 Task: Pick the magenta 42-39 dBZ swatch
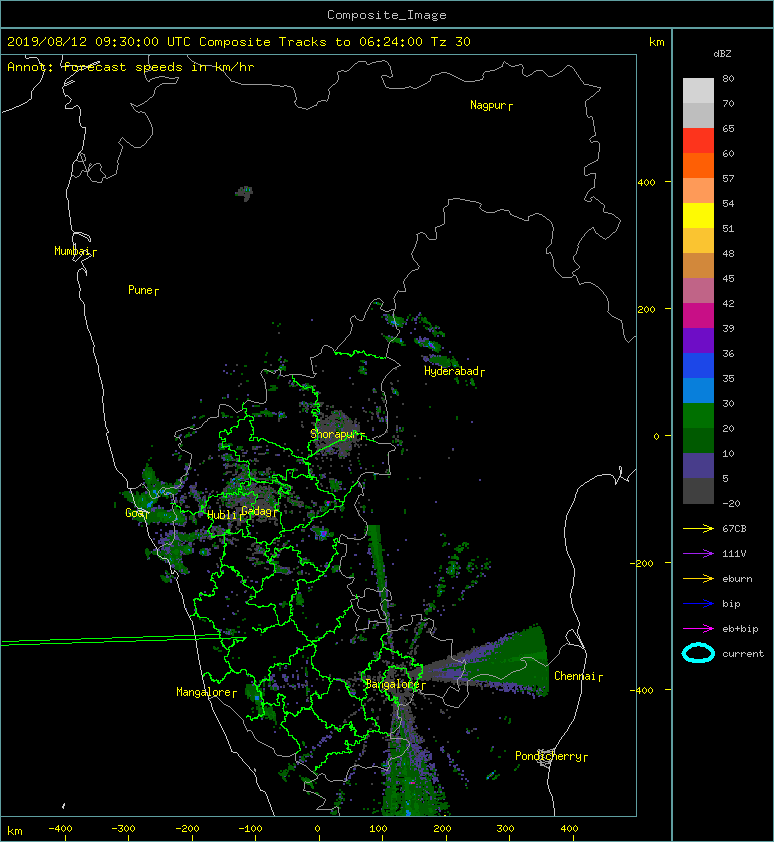(x=698, y=315)
